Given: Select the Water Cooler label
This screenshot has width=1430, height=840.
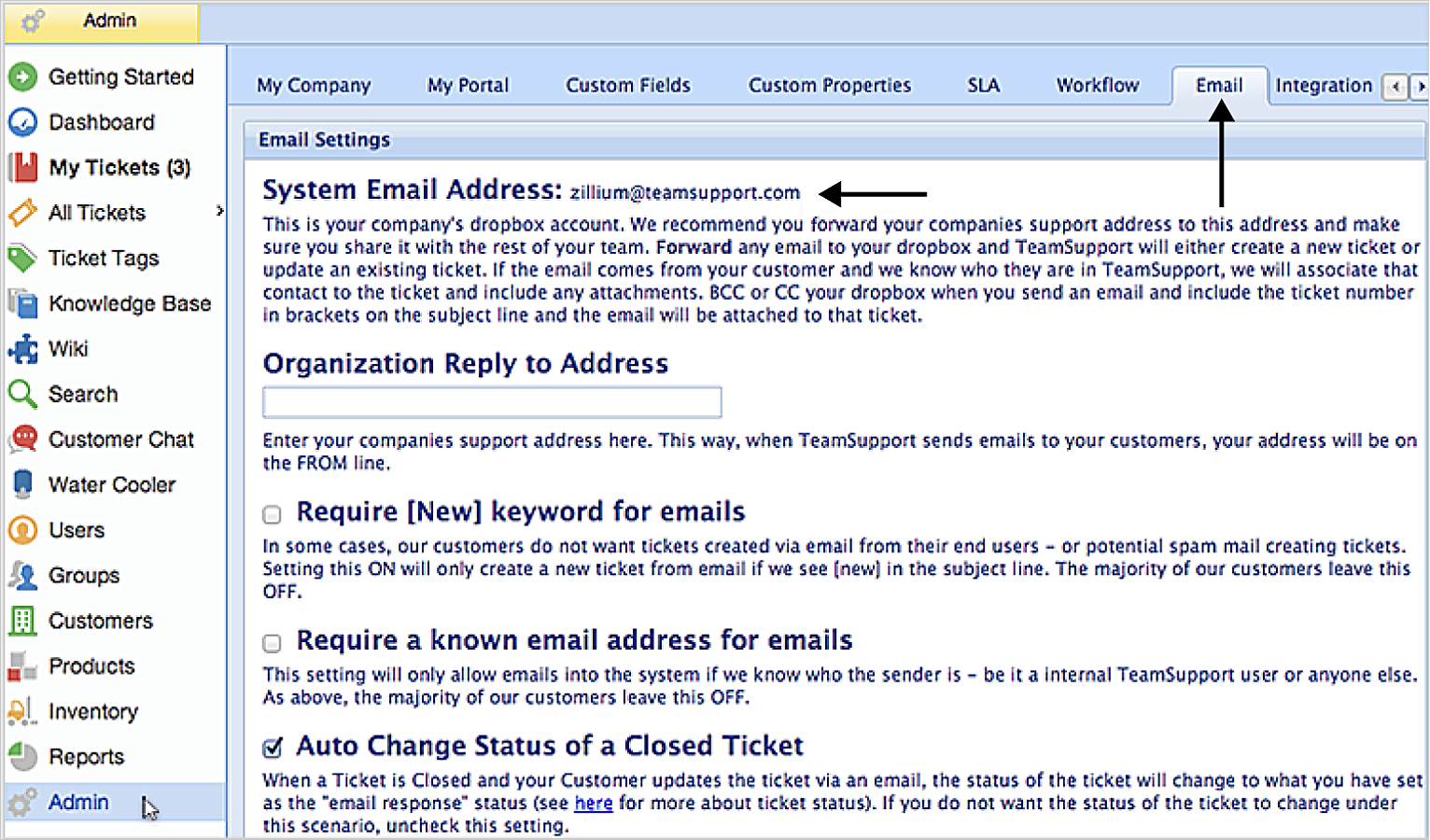Looking at the screenshot, I should [x=112, y=484].
